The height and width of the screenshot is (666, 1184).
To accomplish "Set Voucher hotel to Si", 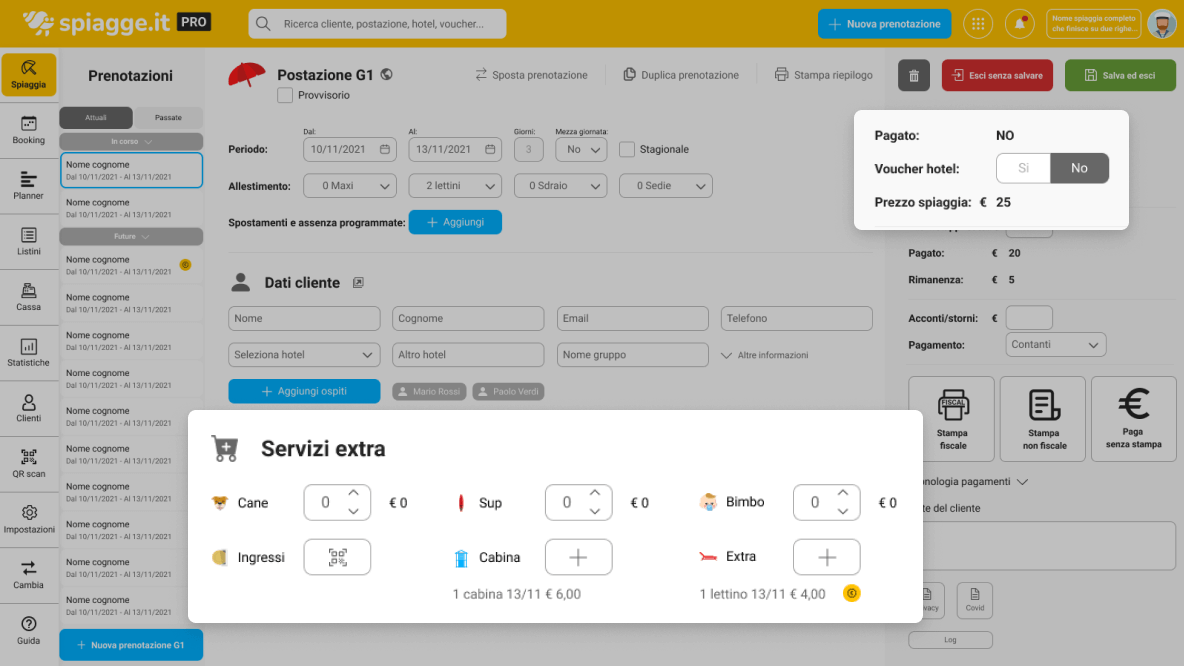I will coord(1023,168).
